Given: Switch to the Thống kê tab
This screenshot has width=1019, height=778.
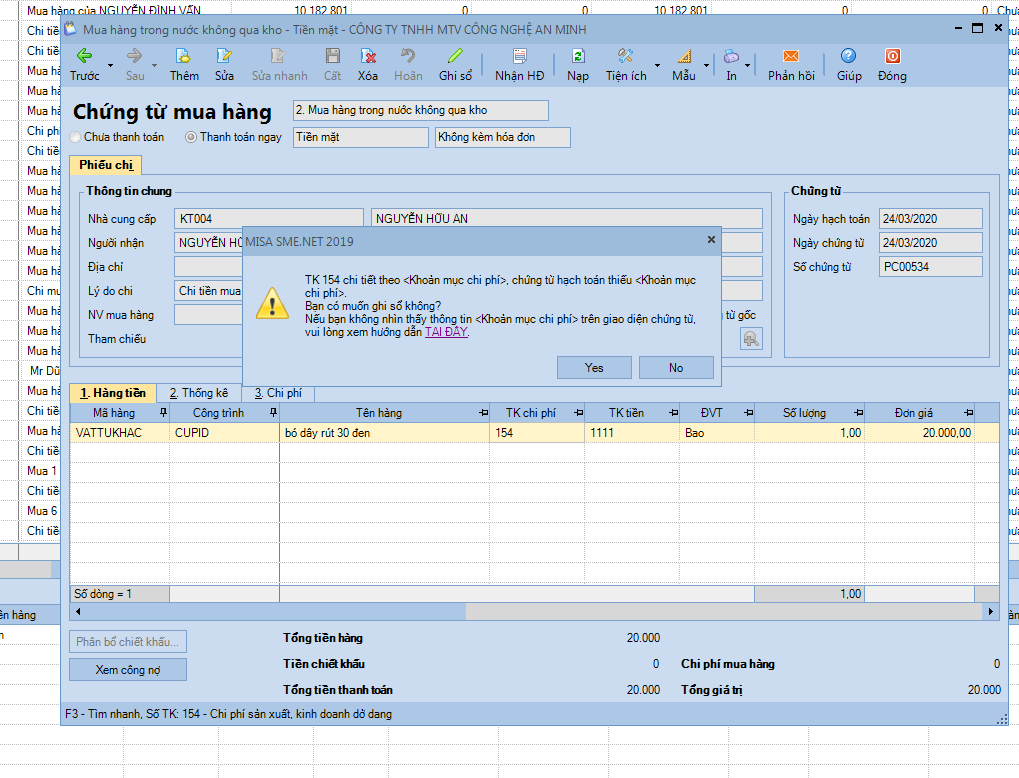Looking at the screenshot, I should [x=198, y=393].
